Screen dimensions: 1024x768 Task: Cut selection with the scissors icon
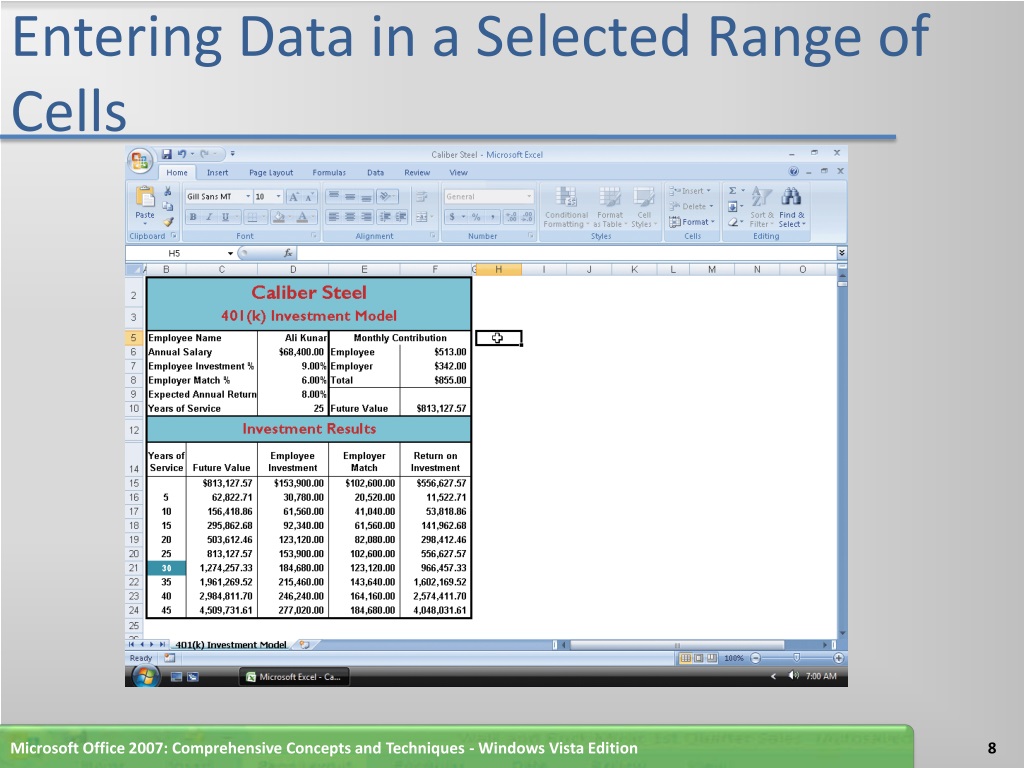168,191
